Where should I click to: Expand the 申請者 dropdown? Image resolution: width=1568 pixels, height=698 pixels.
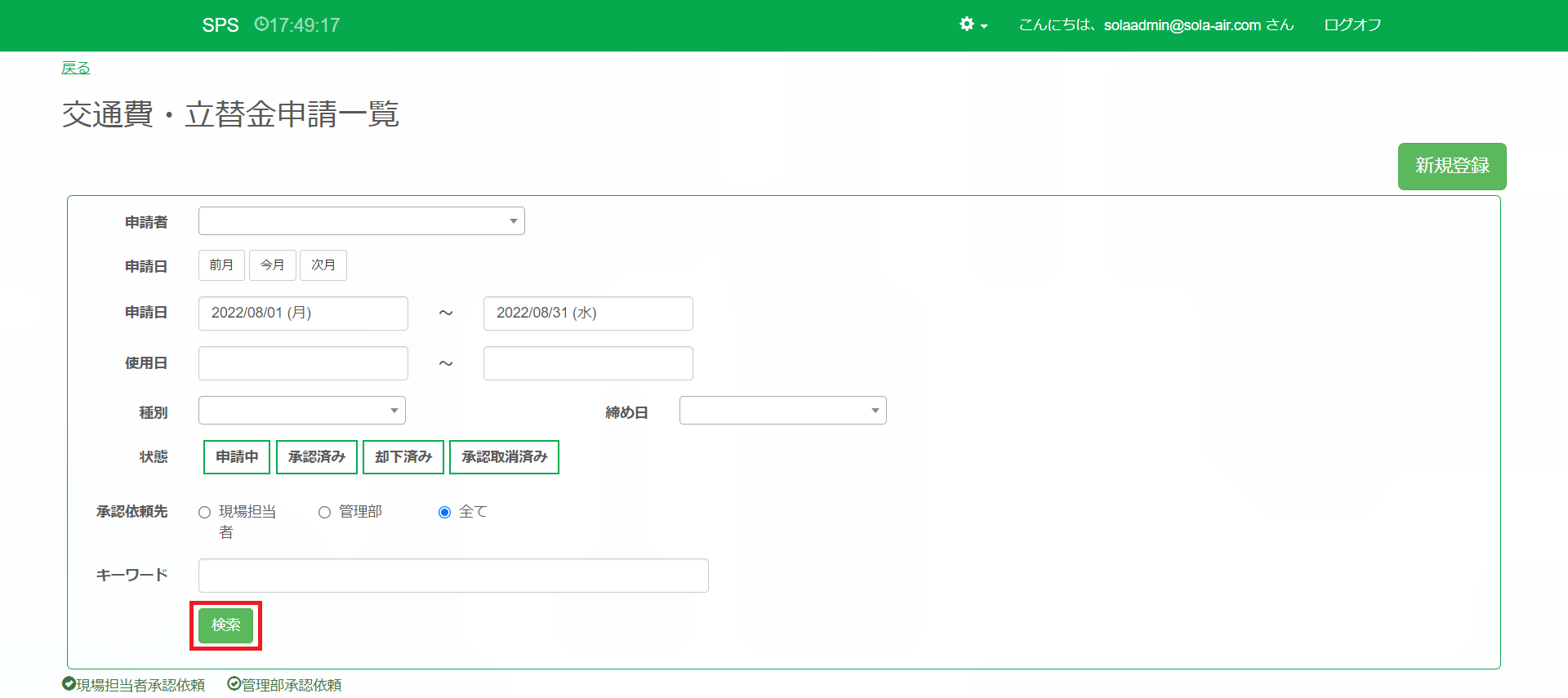[361, 221]
